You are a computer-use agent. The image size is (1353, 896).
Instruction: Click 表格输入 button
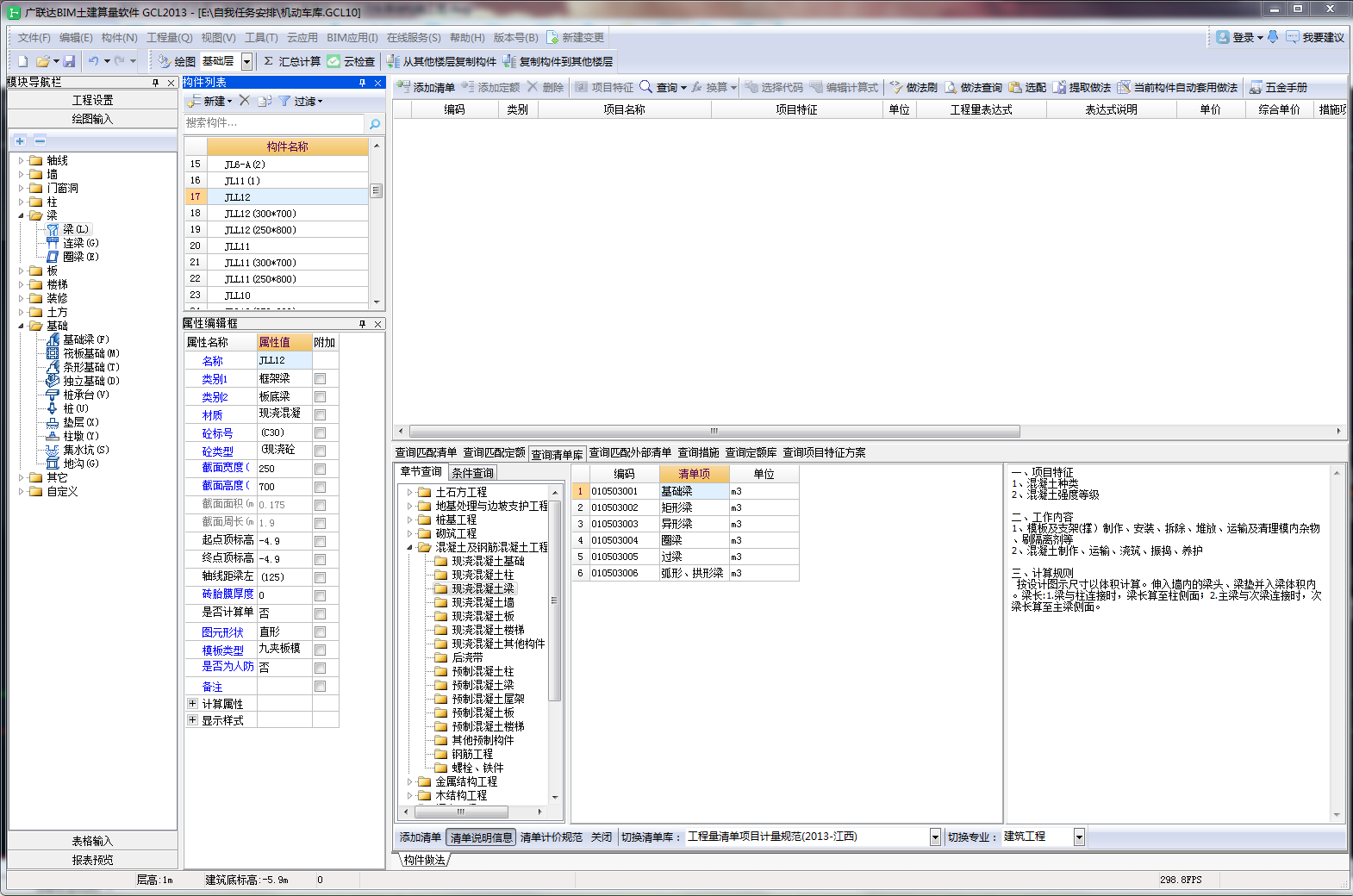(92, 841)
